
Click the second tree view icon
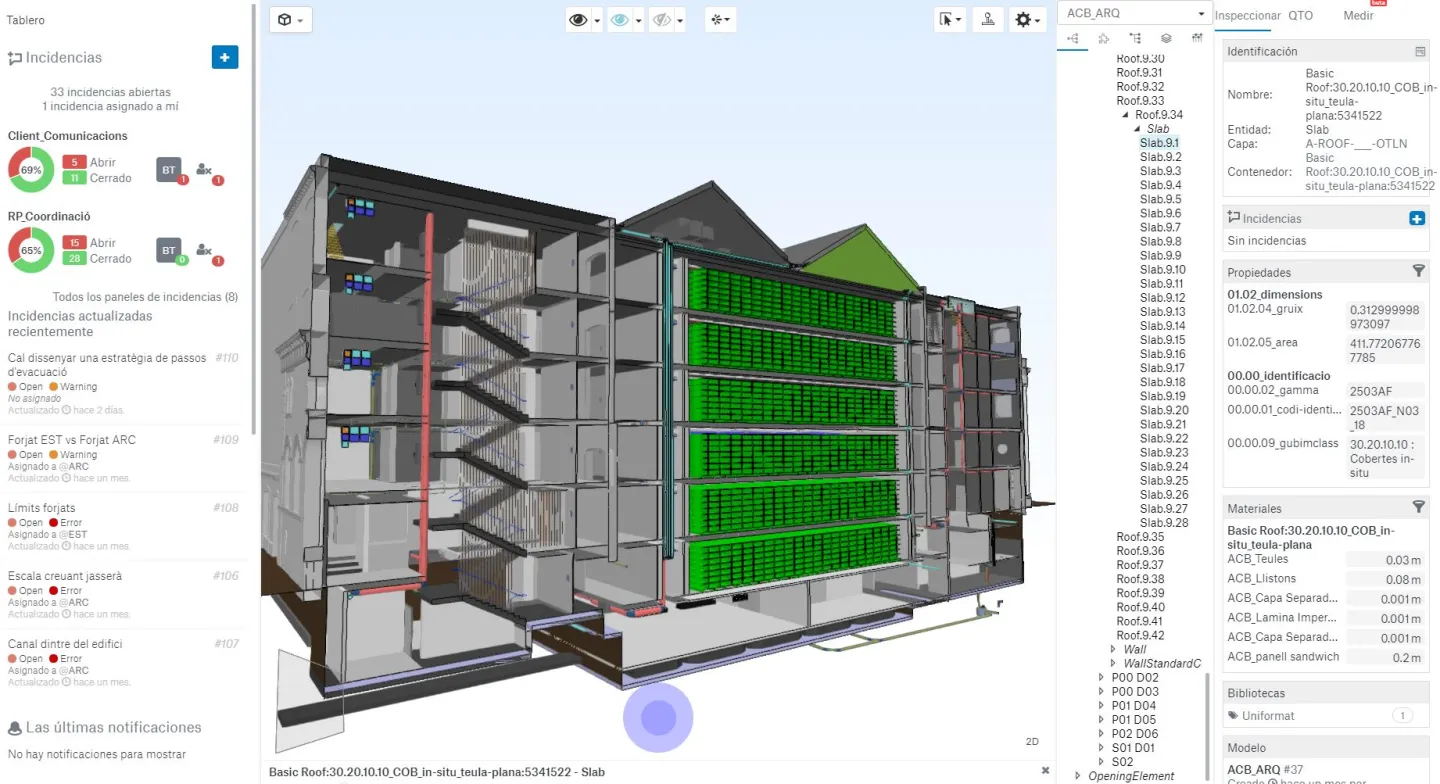1104,39
